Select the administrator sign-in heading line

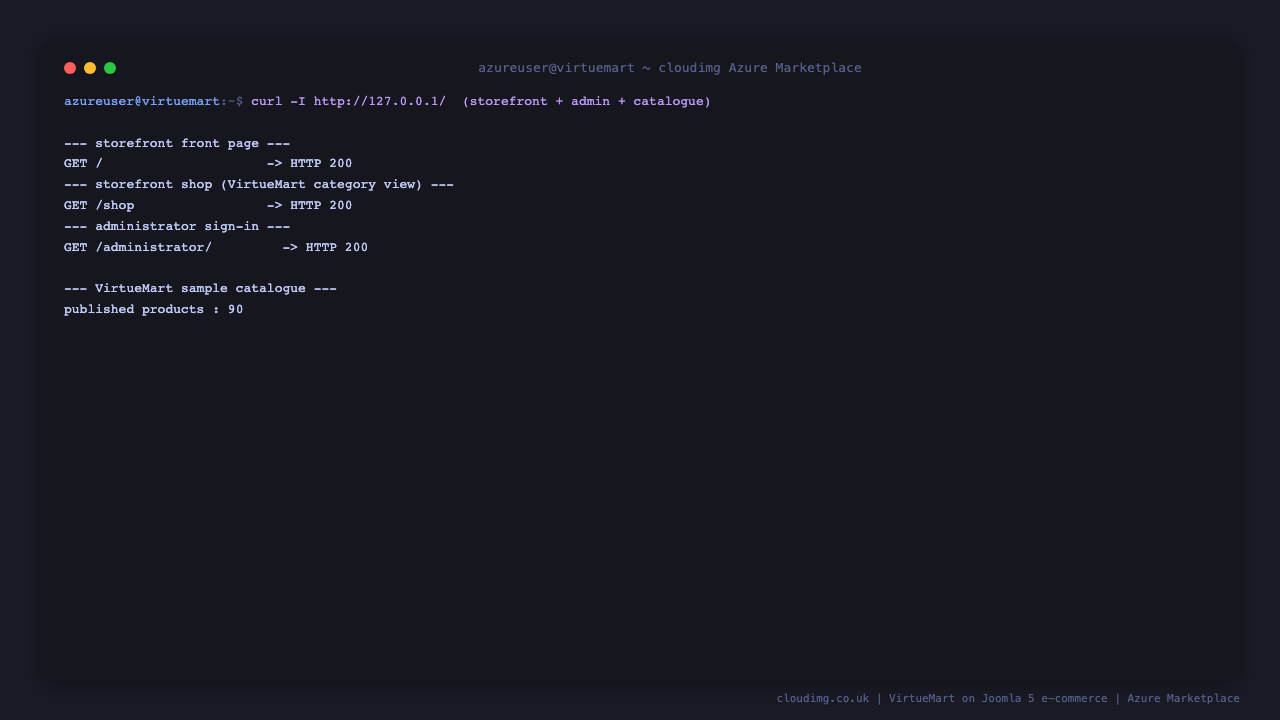(x=177, y=227)
